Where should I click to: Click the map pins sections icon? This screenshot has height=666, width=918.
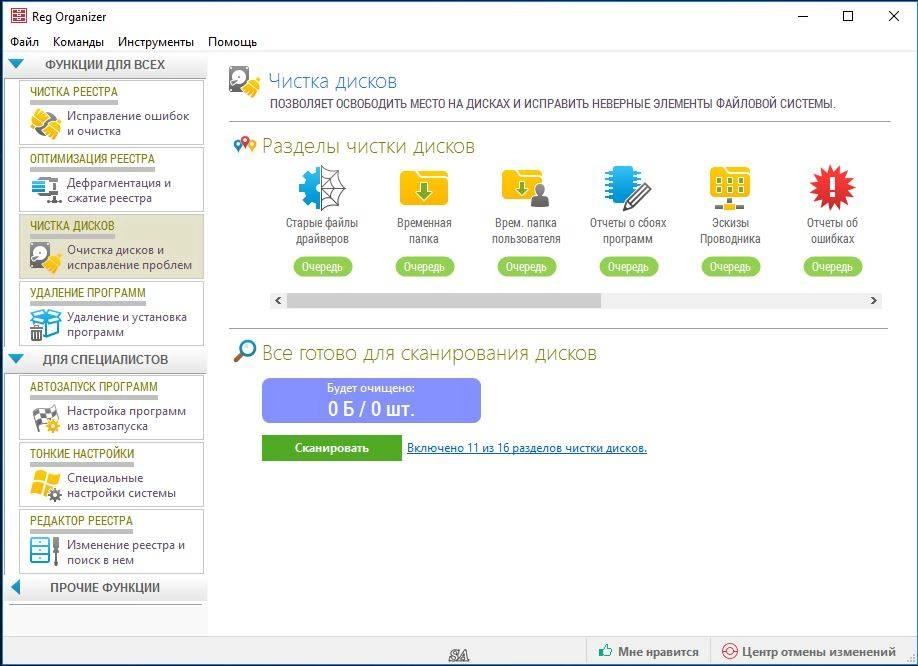coord(244,145)
